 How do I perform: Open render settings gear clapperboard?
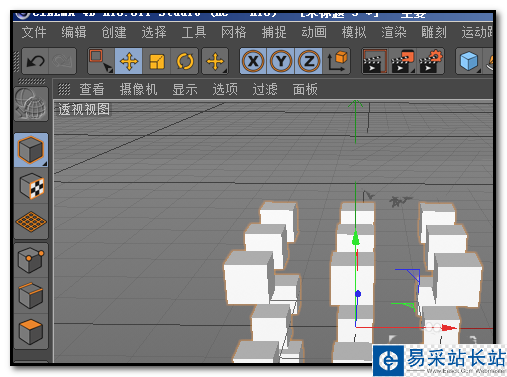[430, 61]
